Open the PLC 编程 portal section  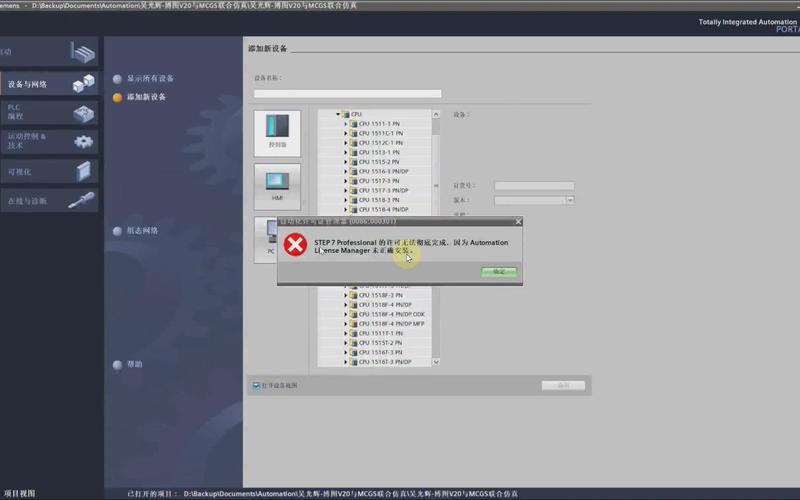[x=48, y=112]
